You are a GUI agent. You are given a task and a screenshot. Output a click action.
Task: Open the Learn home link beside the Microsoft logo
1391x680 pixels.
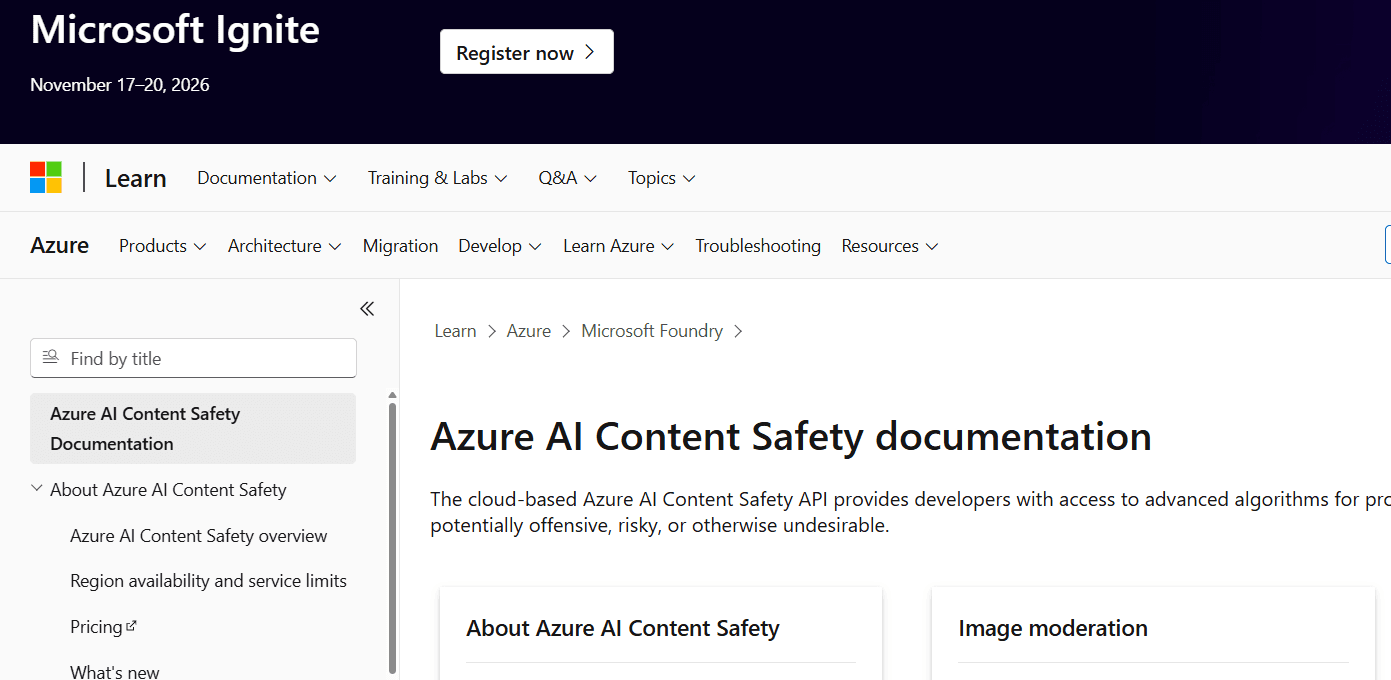(x=135, y=178)
